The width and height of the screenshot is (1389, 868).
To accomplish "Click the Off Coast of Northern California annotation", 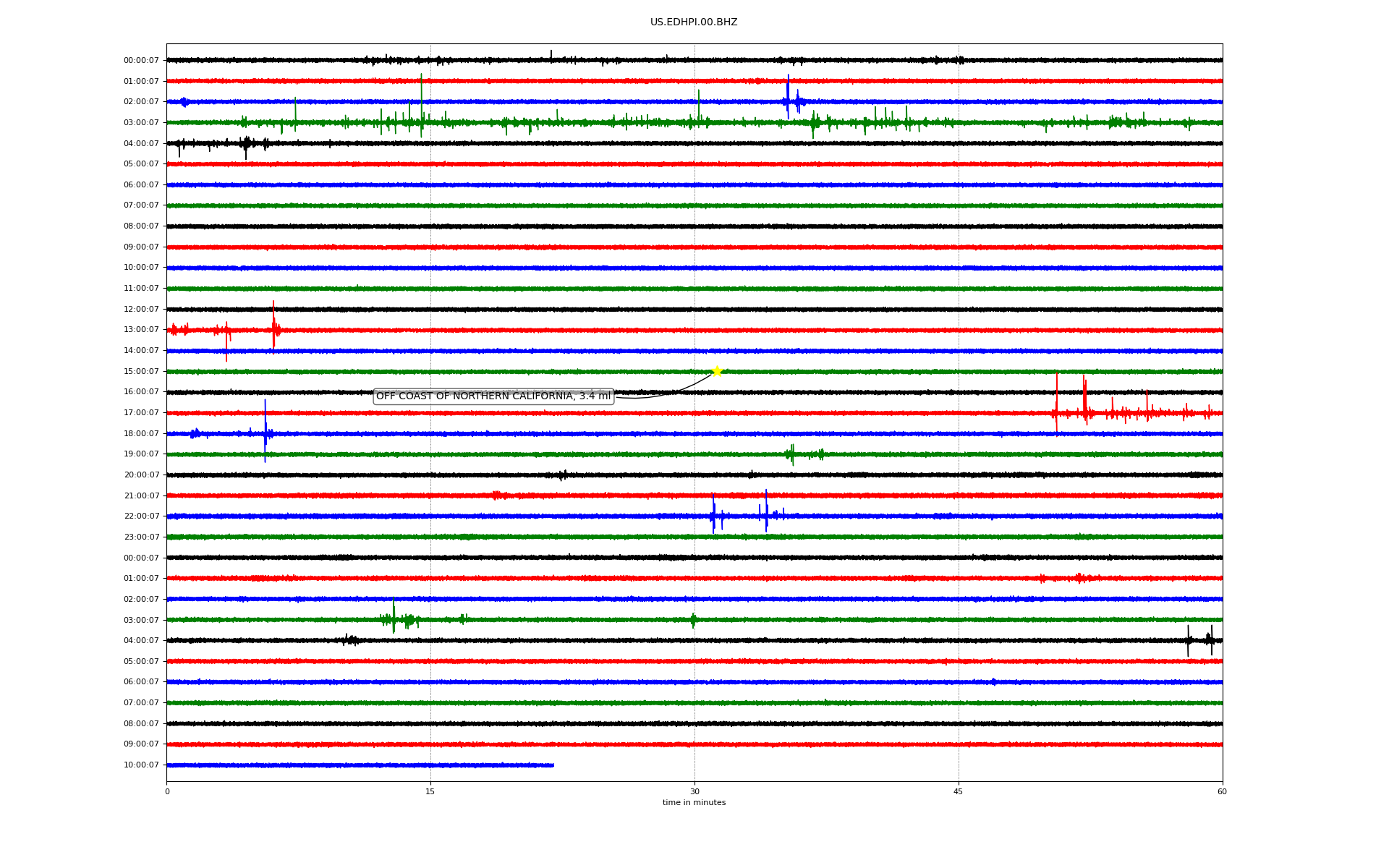I will click(x=493, y=396).
